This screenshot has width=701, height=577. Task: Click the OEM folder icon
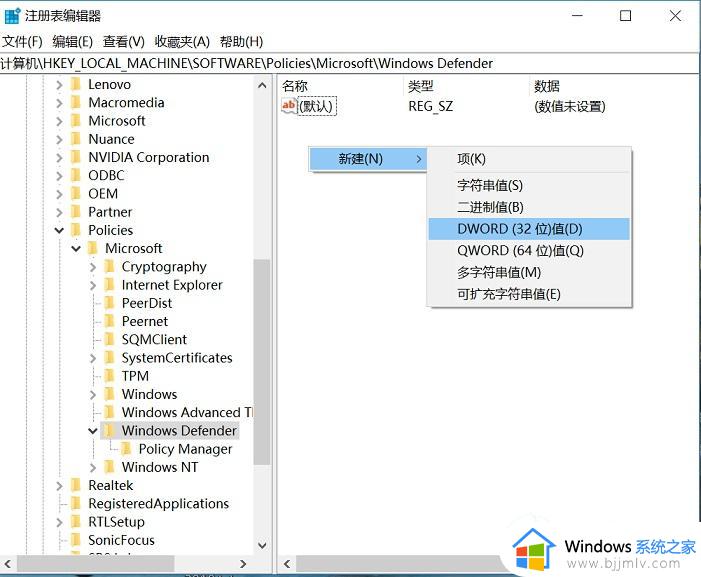[76, 194]
